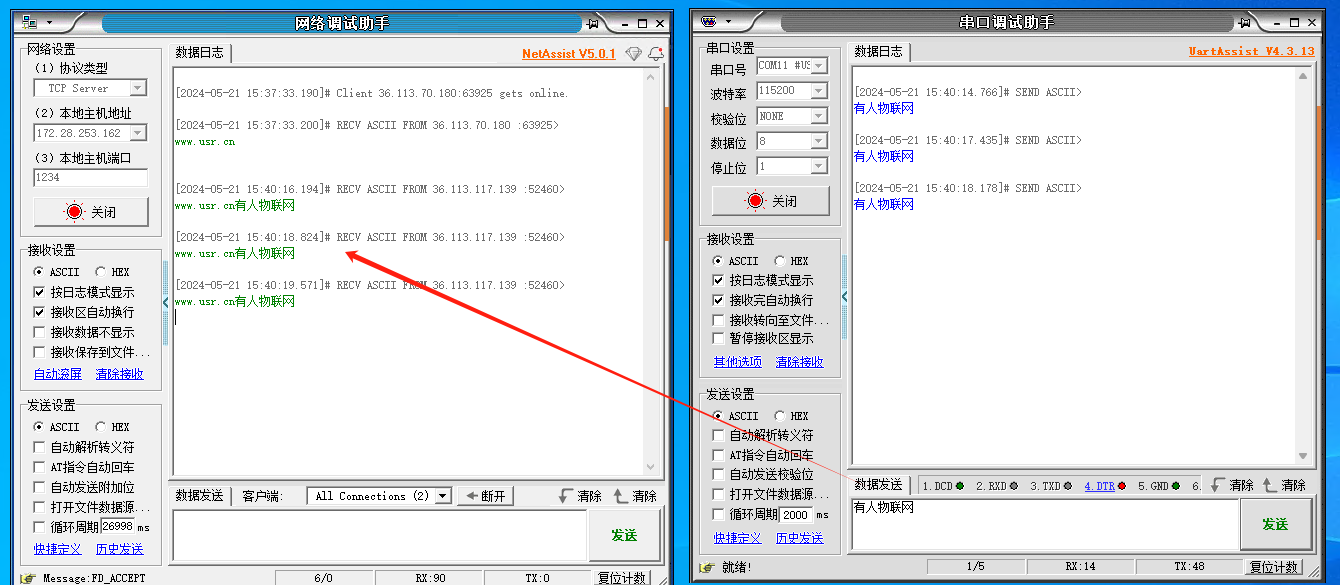Open All Connections (2) client dropdown
This screenshot has width=1340, height=585.
[443, 496]
